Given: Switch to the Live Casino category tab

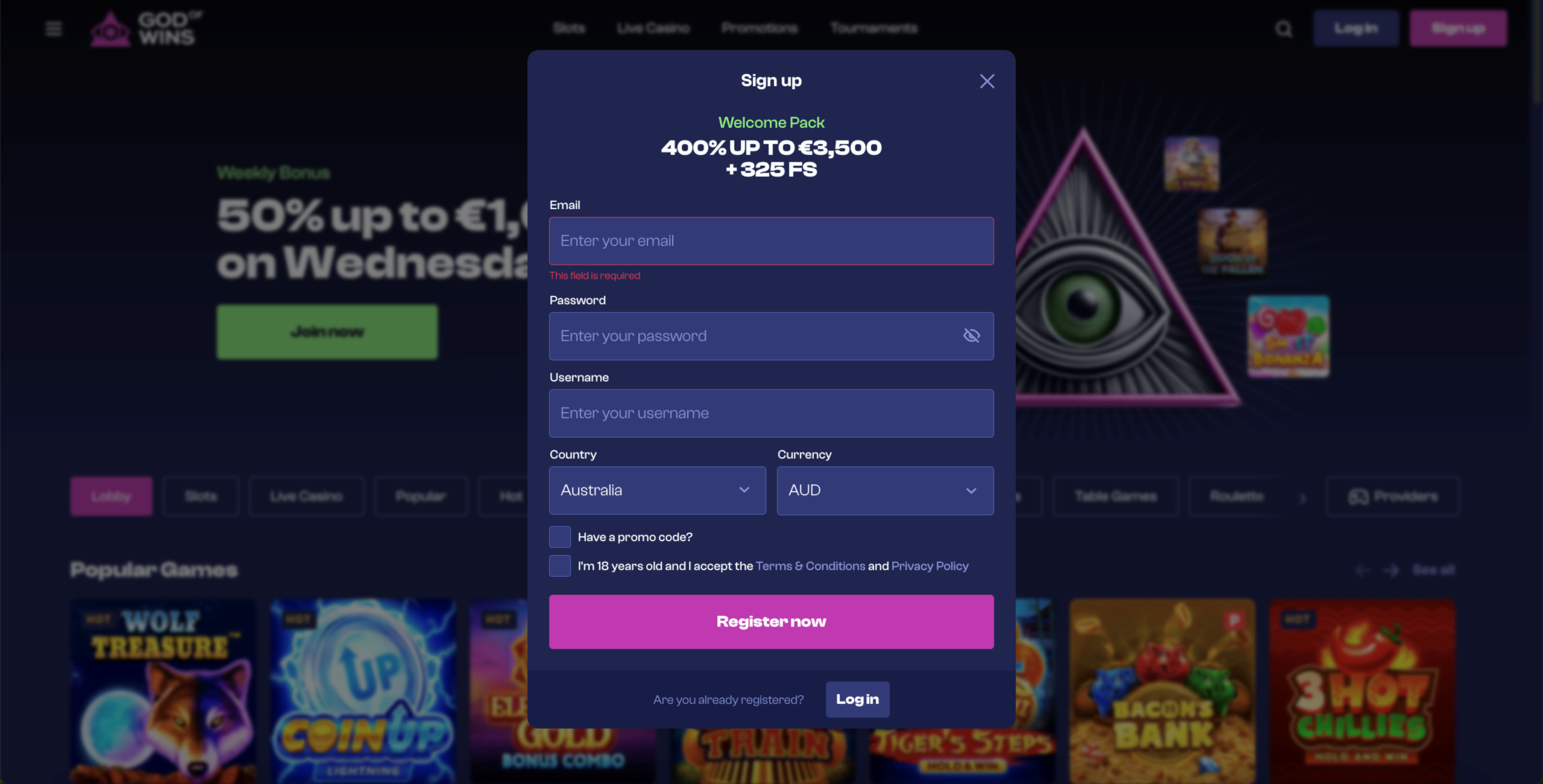Looking at the screenshot, I should [306, 497].
